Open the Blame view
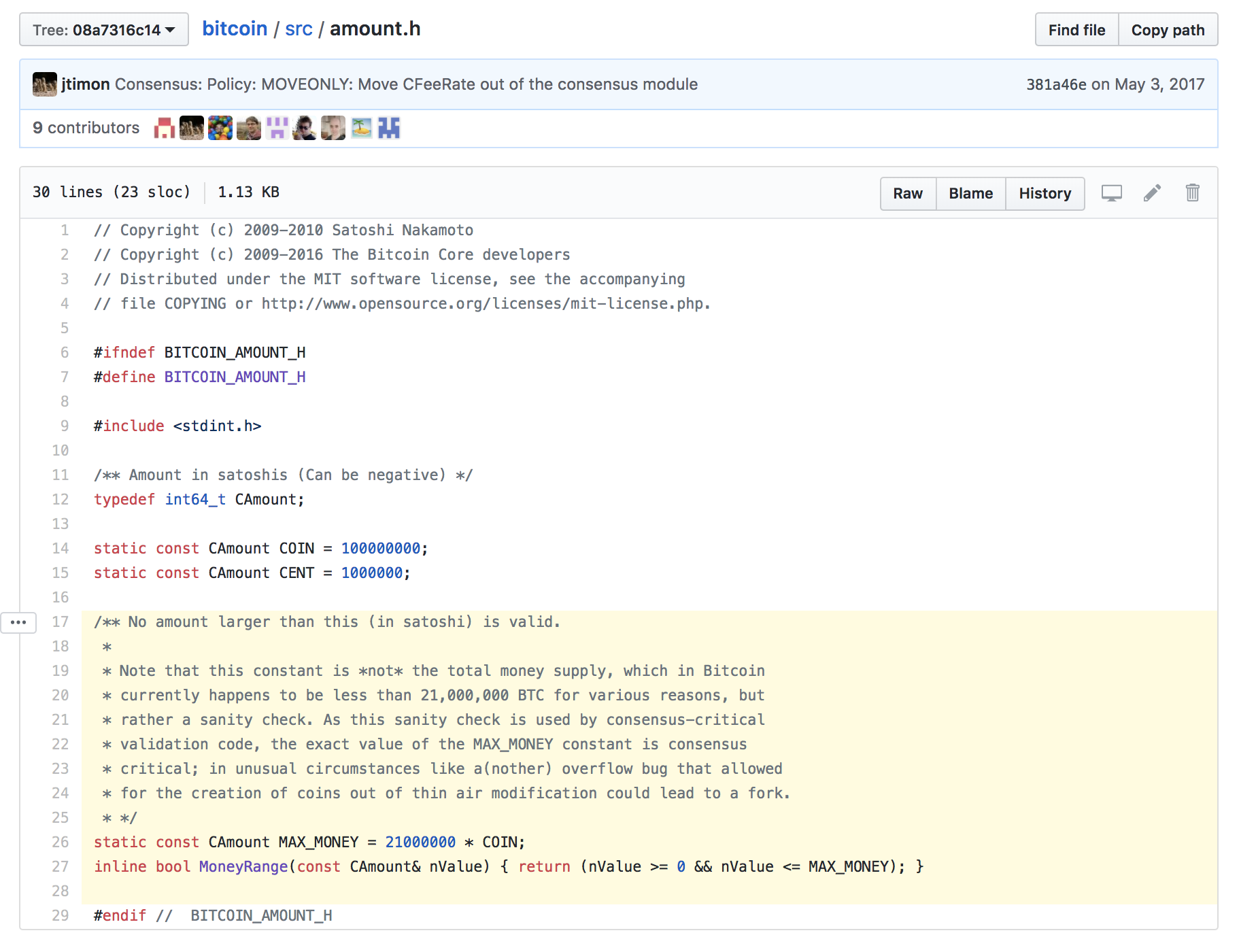The height and width of the screenshot is (952, 1239). (x=970, y=194)
